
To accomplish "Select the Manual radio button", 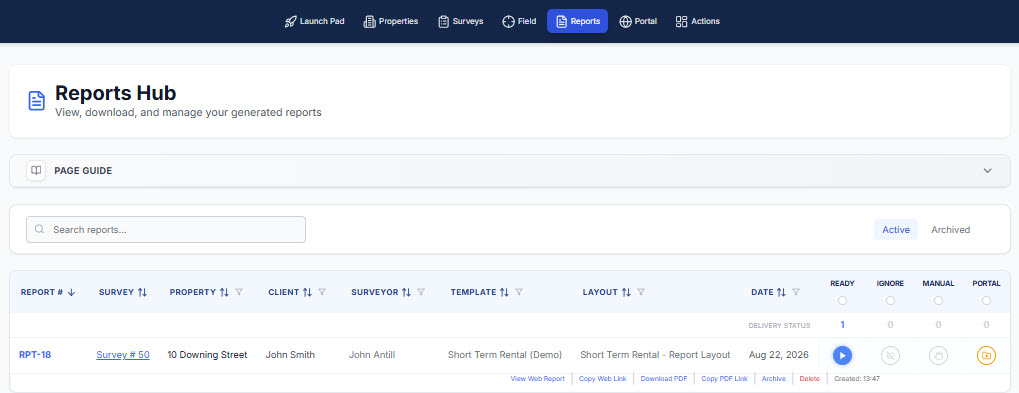I will [938, 301].
